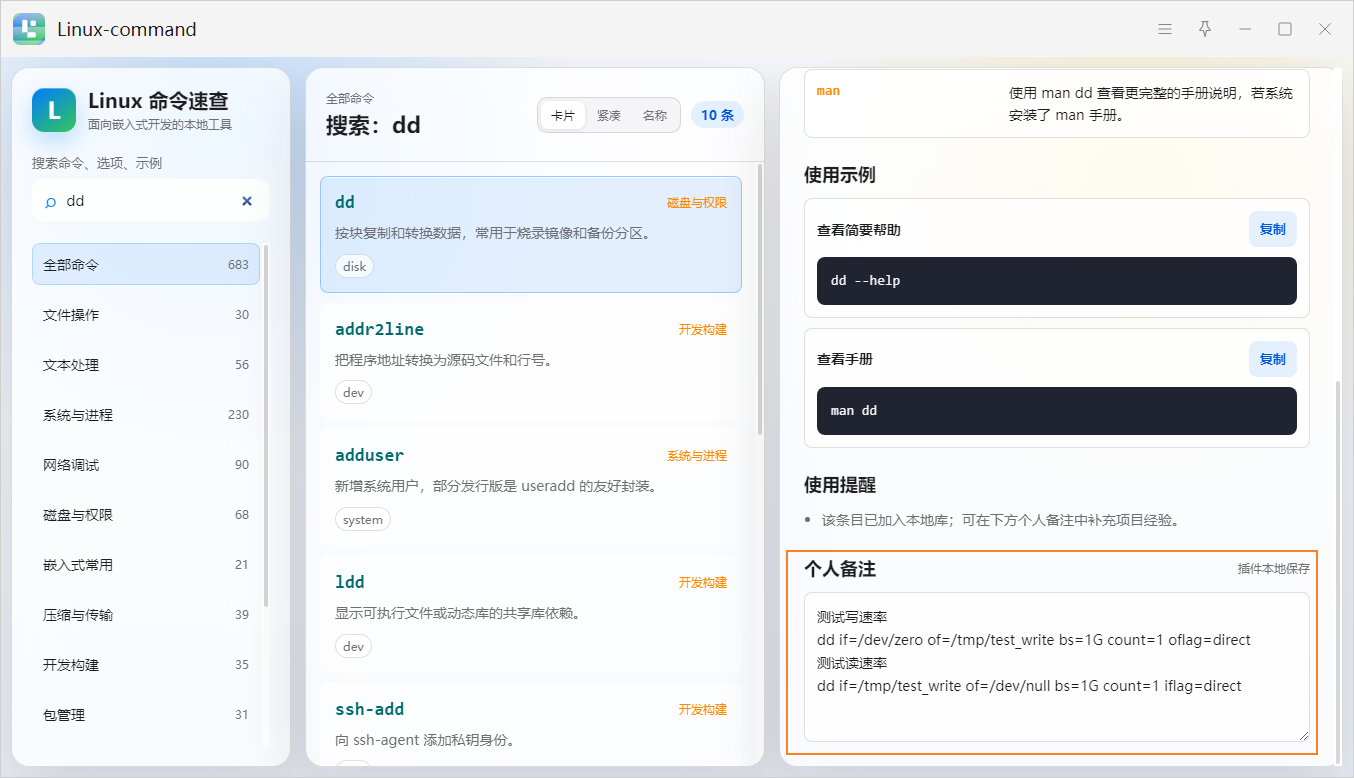Click inside the 个人备注 notes textarea
The width and height of the screenshot is (1354, 778).
click(x=1057, y=667)
